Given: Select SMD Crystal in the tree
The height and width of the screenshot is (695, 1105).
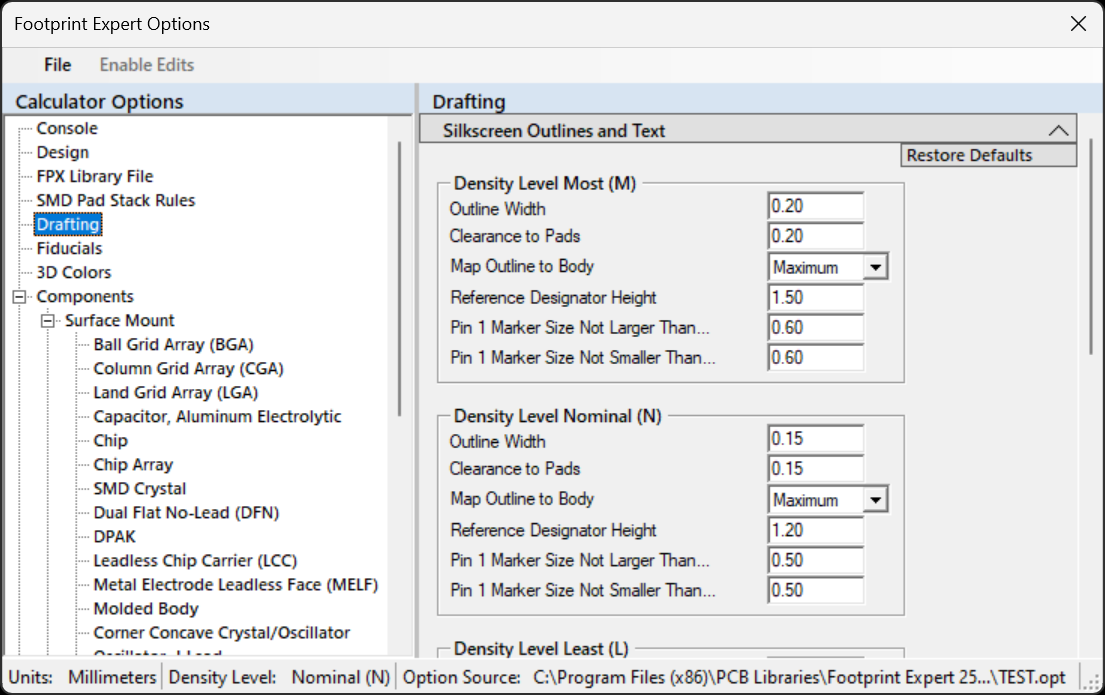Looking at the screenshot, I should pyautogui.click(x=140, y=488).
